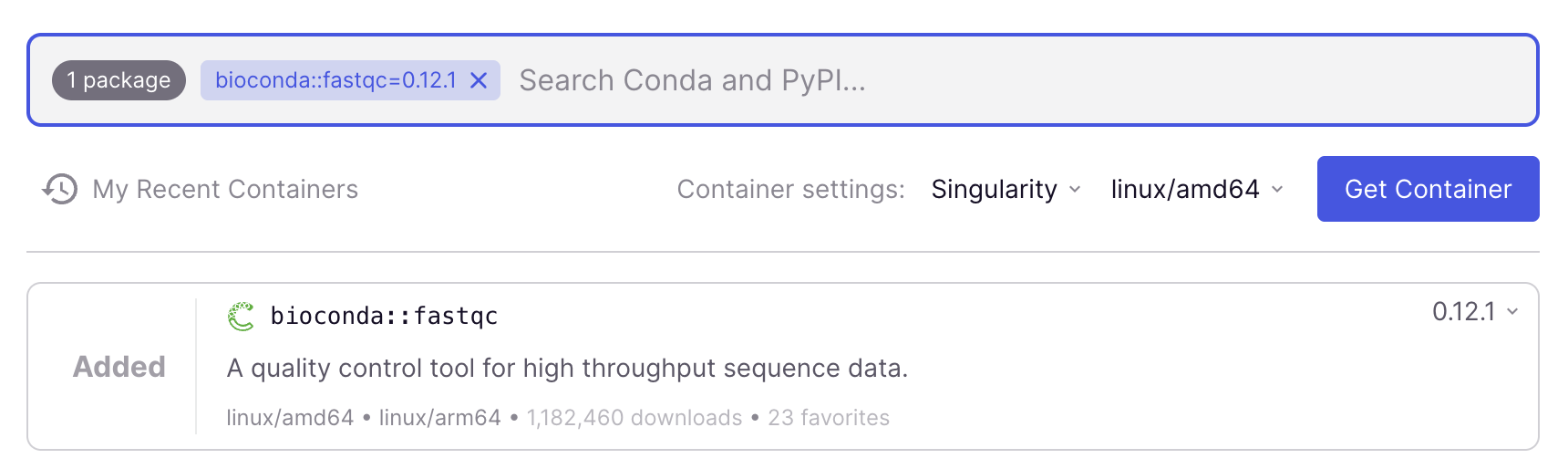1568x469 pixels.
Task: Select the bioconda::fastqc=0.12.1 chip label
Action: coord(335,80)
